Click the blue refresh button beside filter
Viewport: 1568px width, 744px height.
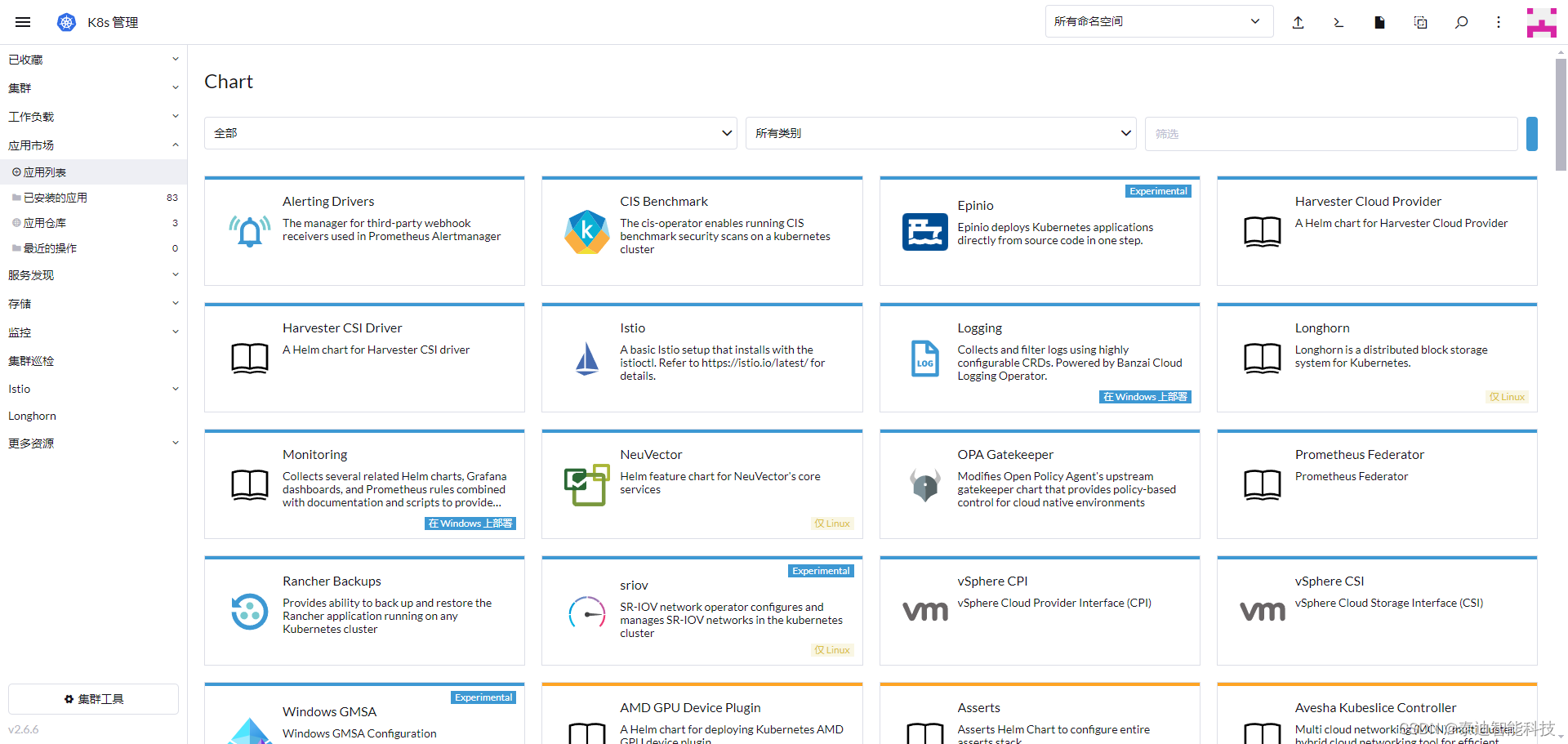(1532, 134)
